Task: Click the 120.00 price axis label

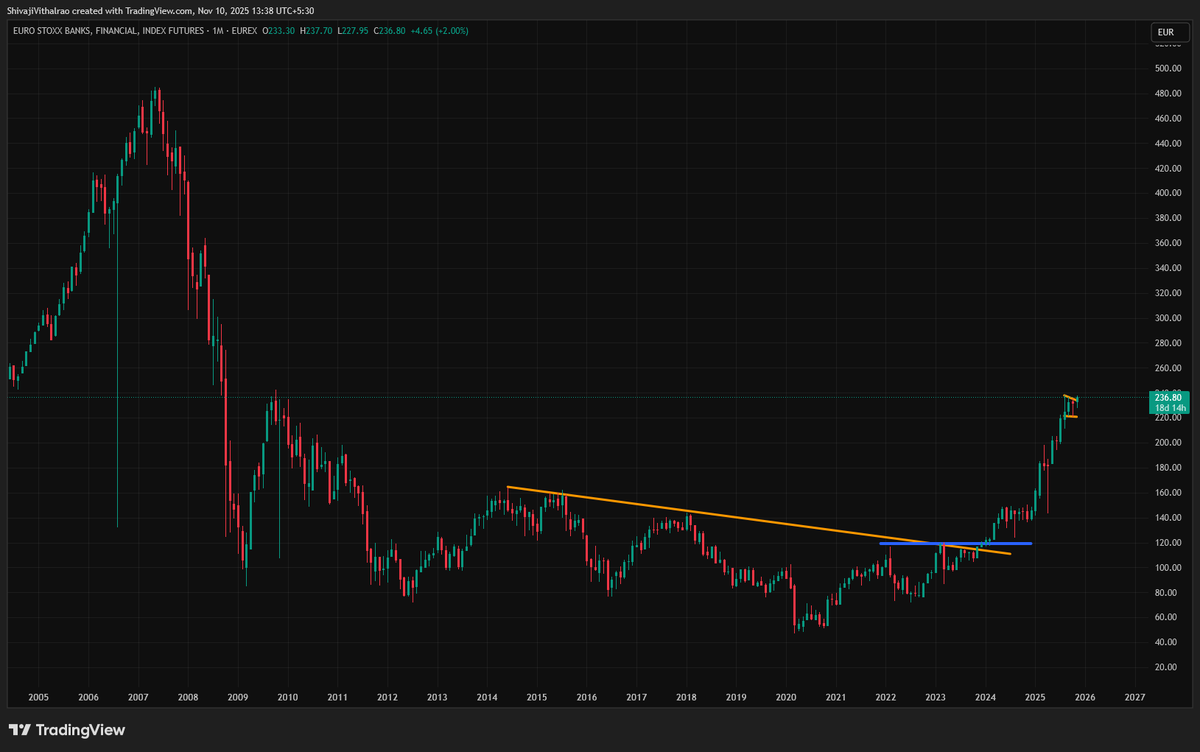Action: [x=1167, y=543]
